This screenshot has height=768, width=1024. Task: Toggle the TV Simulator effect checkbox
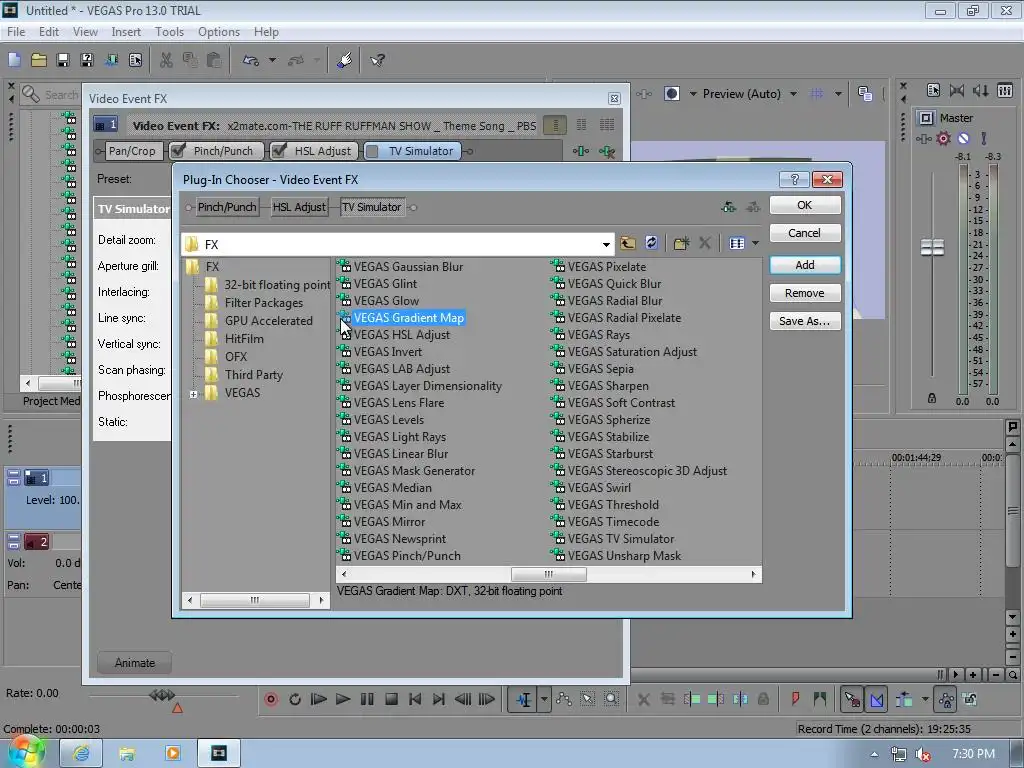point(372,152)
